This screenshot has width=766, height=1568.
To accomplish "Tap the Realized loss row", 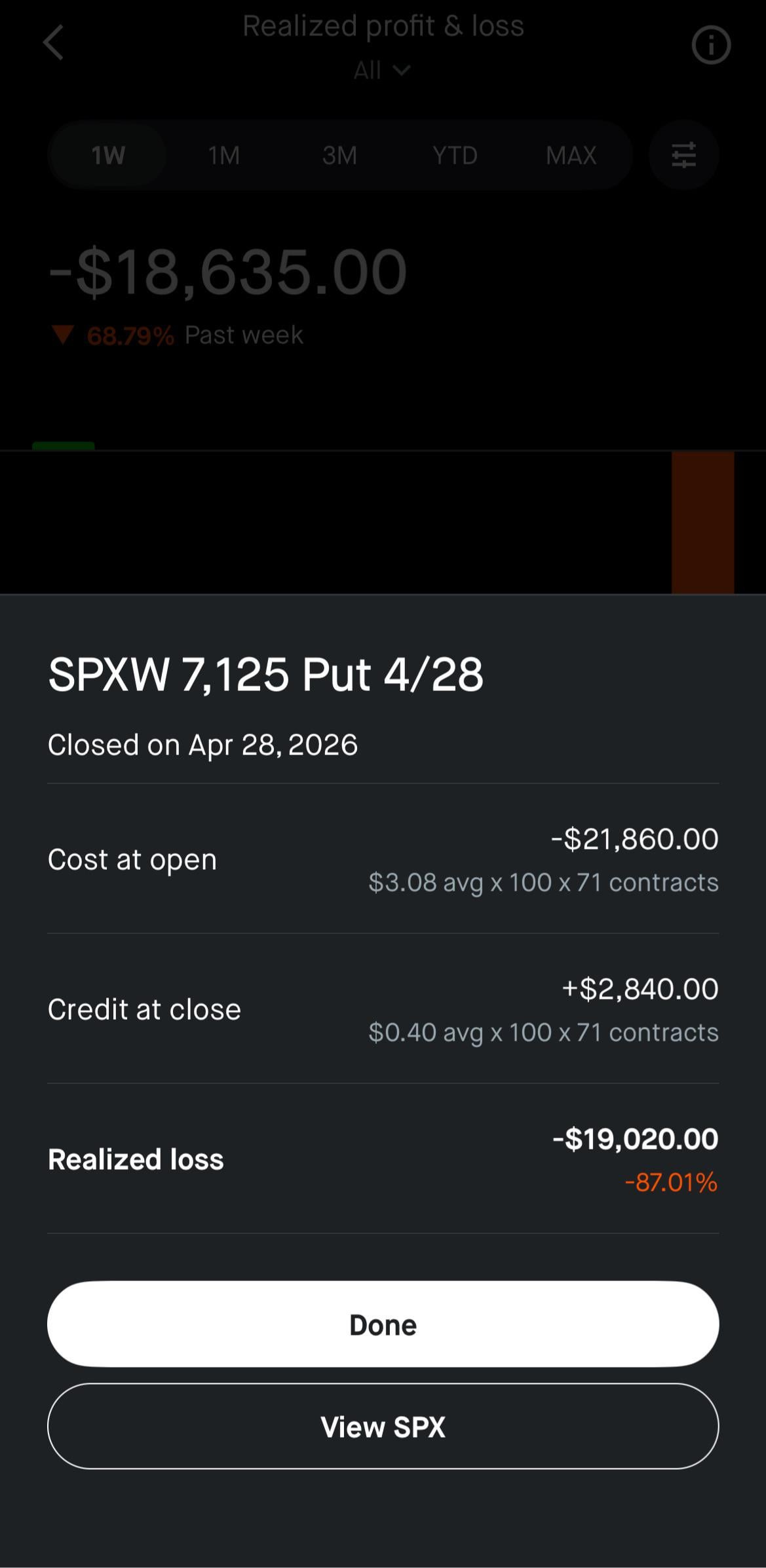I will click(x=383, y=1159).
